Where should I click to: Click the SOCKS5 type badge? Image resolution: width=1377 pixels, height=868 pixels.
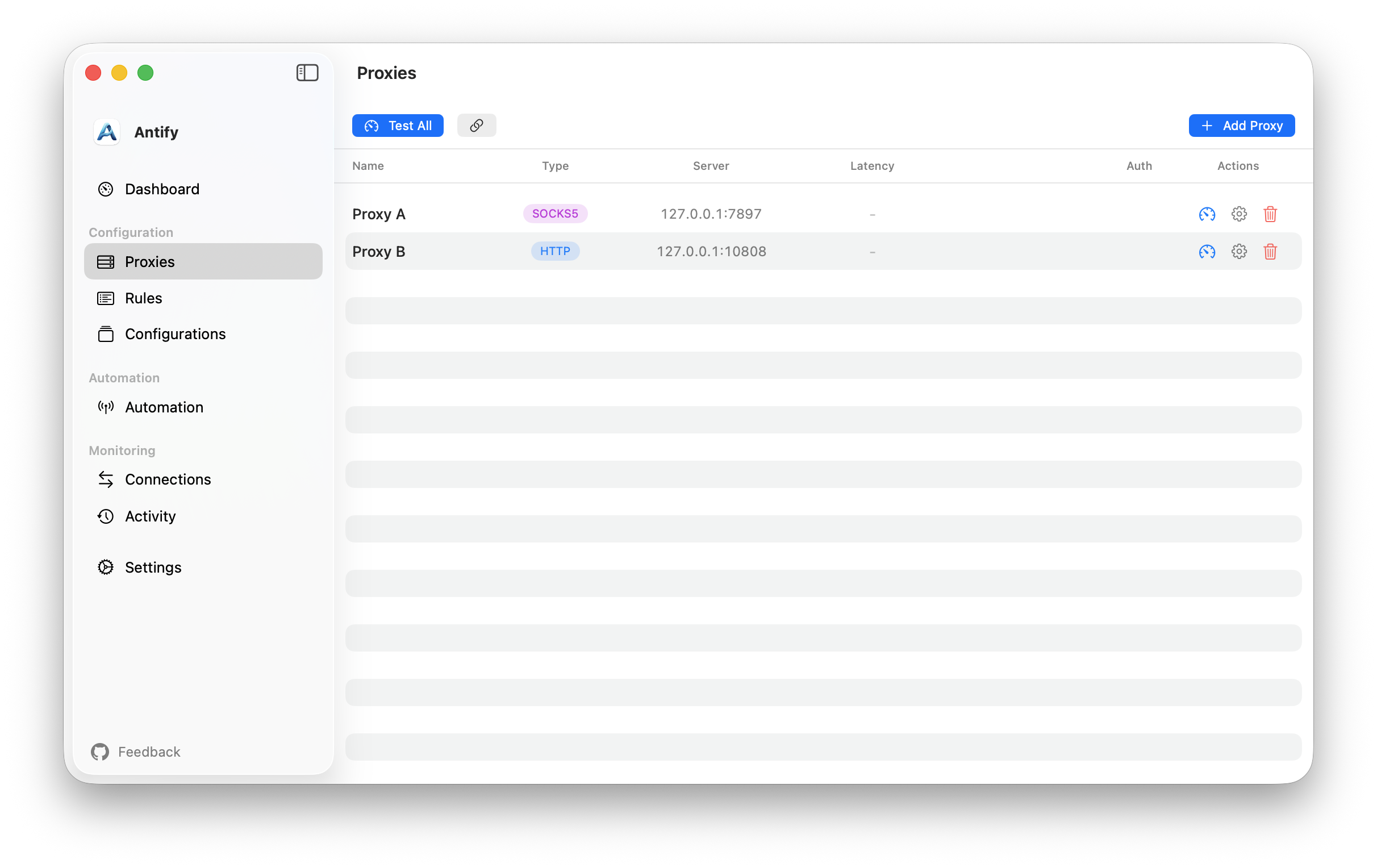pyautogui.click(x=554, y=213)
